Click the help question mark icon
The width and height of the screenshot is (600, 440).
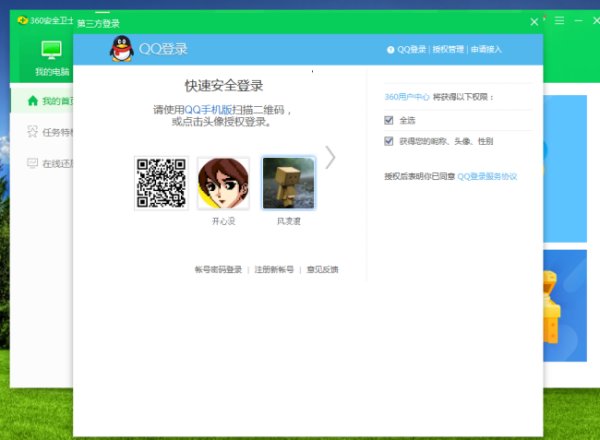pos(390,50)
